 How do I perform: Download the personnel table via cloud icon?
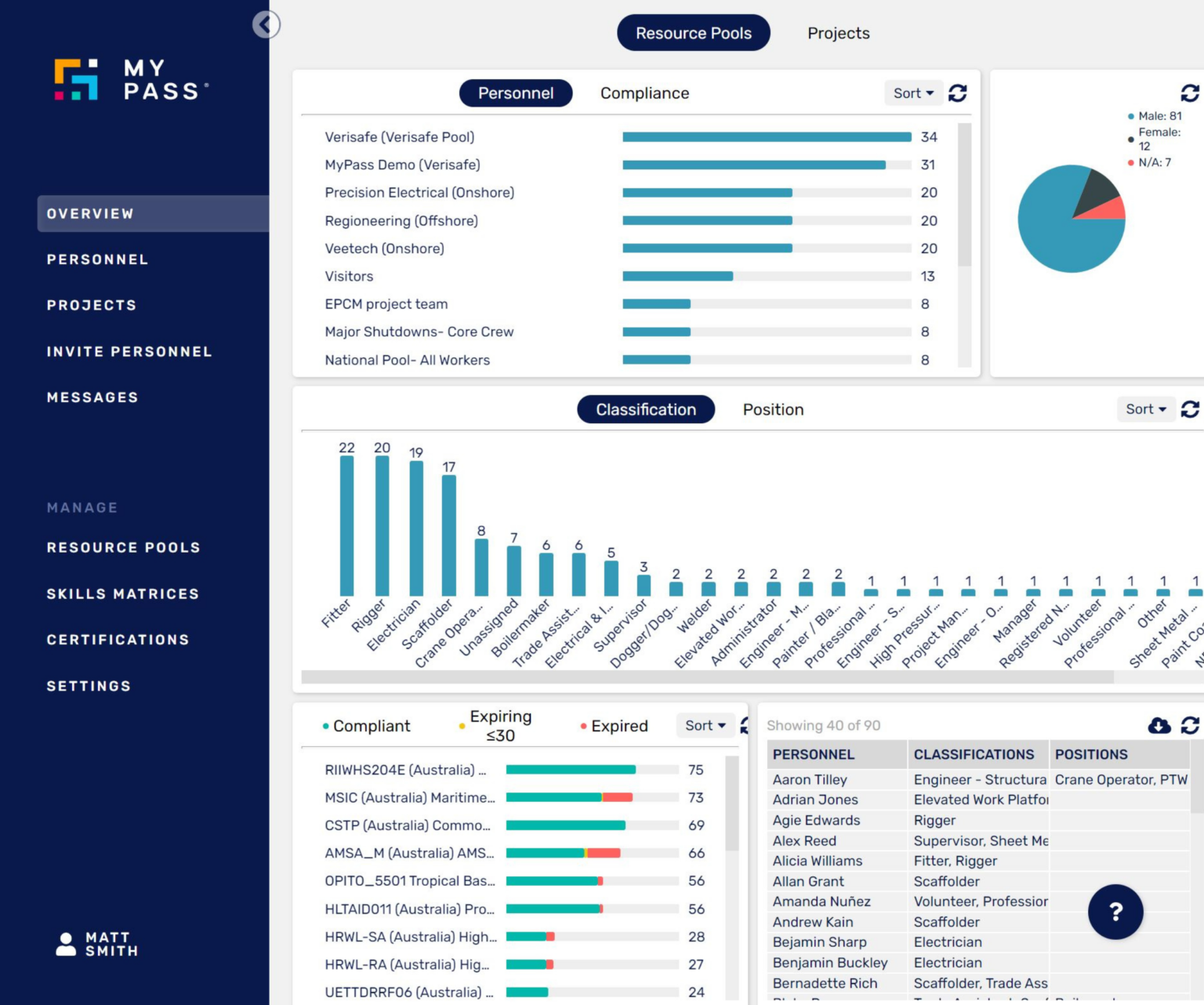click(x=1159, y=726)
